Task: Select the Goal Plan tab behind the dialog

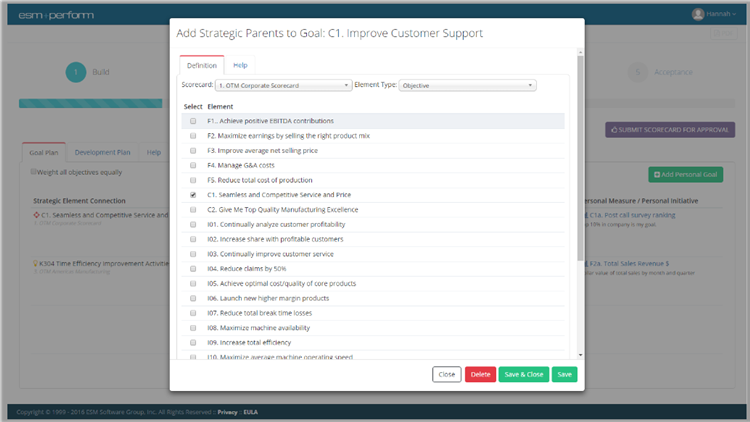Action: coord(44,153)
